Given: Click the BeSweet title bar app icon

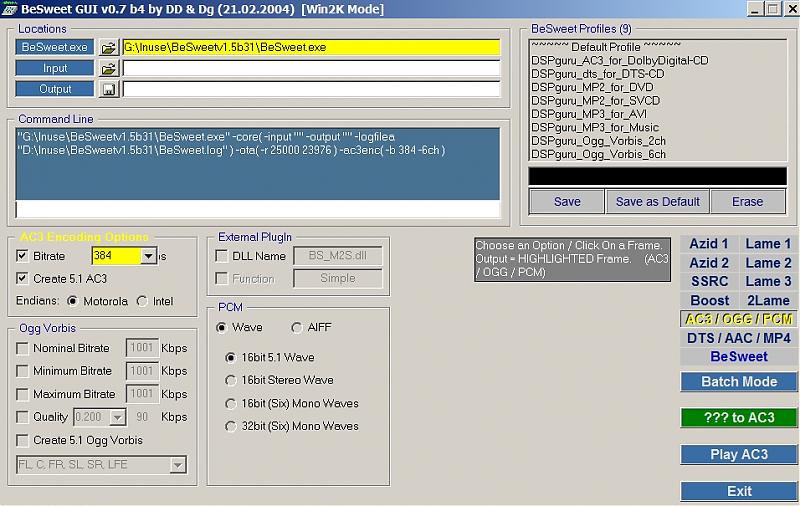Looking at the screenshot, I should click(x=10, y=9).
